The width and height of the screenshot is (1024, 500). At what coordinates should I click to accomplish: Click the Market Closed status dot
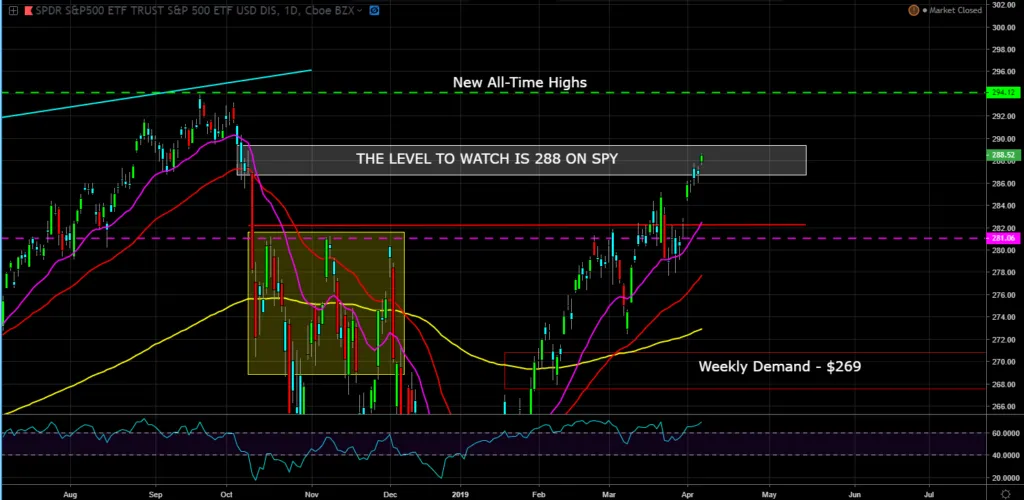pos(927,10)
